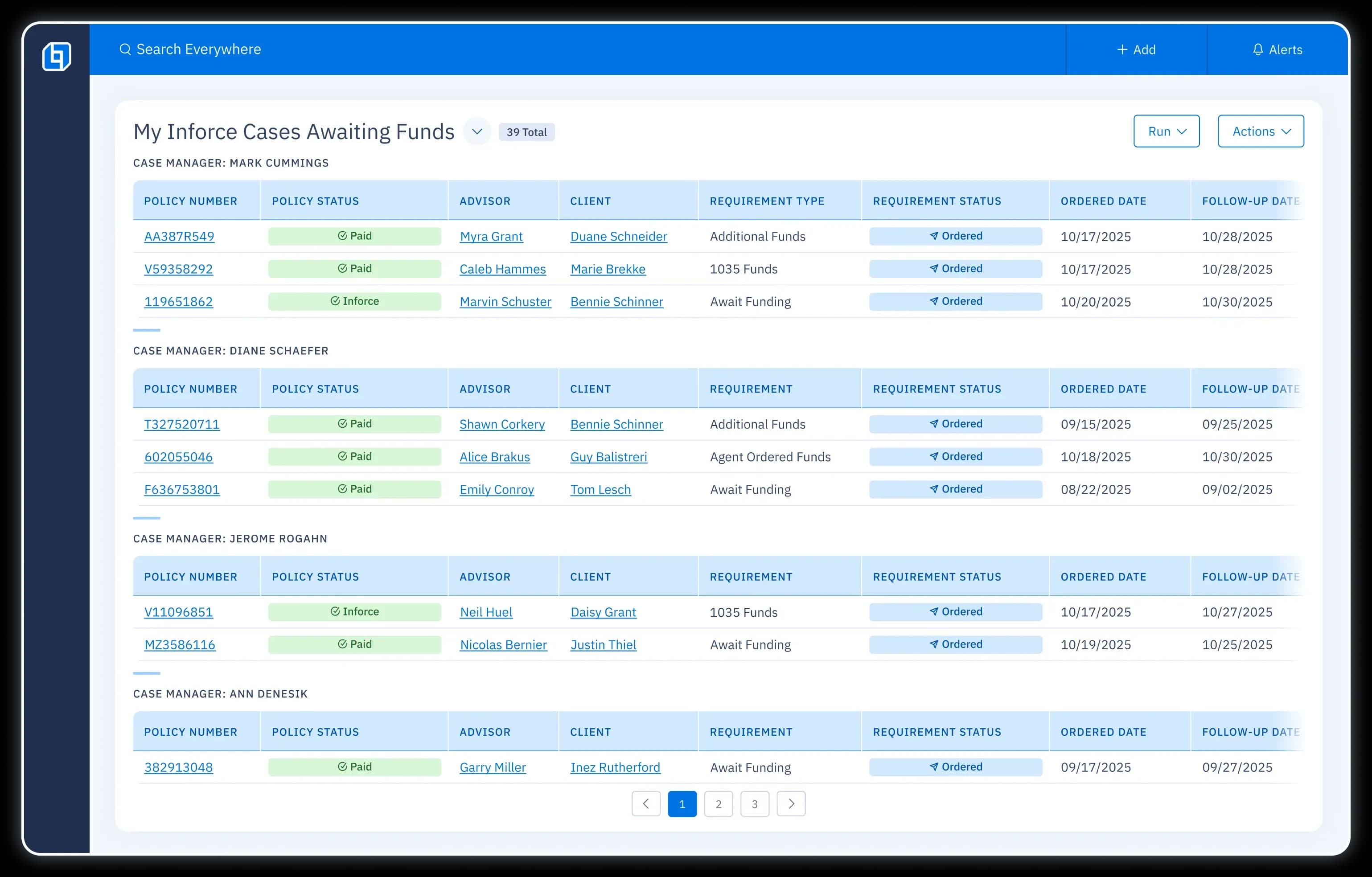Open the Run dropdown
Image resolution: width=1372 pixels, height=877 pixels.
(1166, 131)
